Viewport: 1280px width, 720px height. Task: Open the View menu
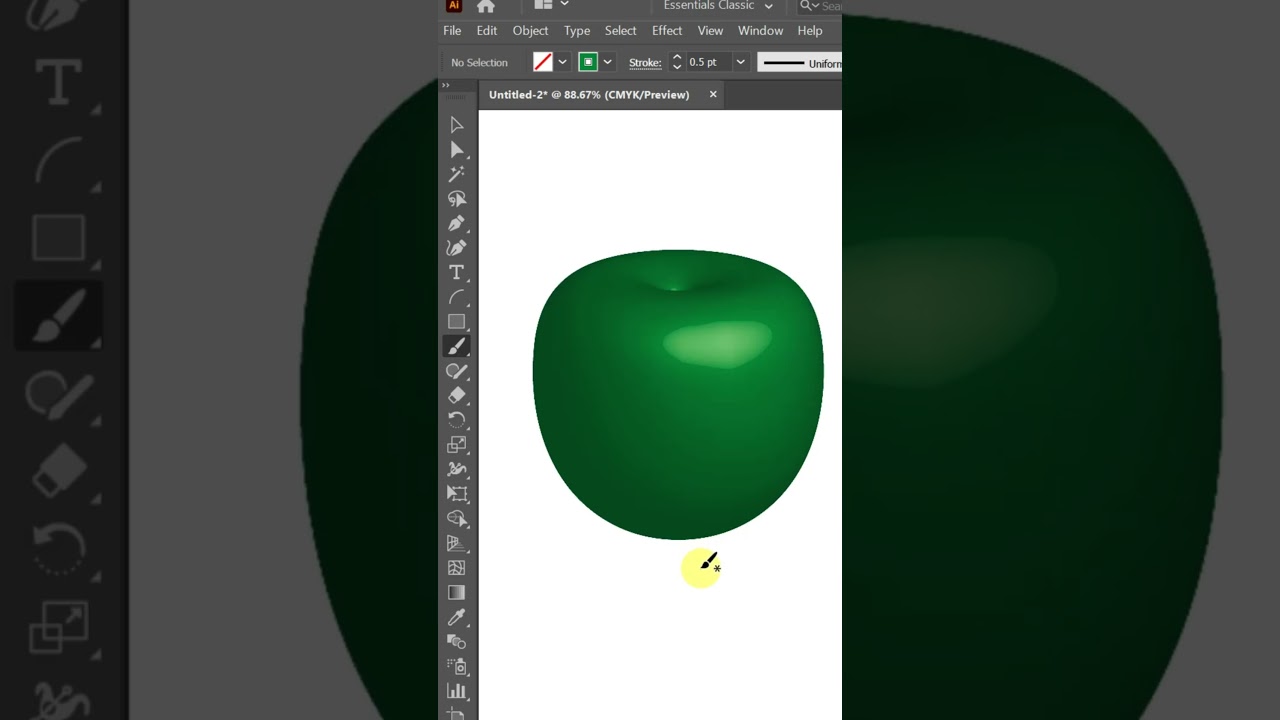pyautogui.click(x=710, y=31)
